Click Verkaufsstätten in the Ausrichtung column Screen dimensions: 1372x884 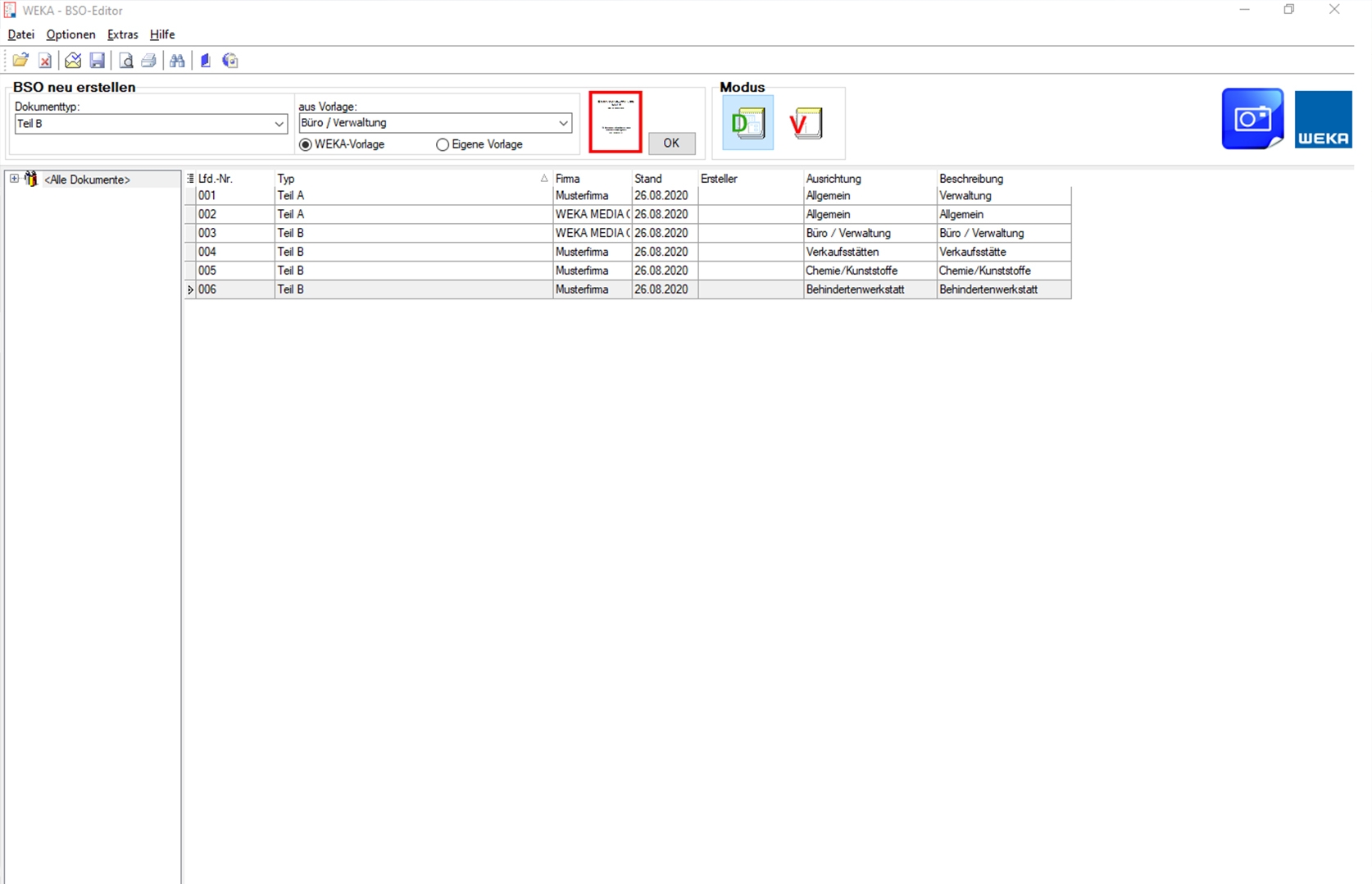pyautogui.click(x=870, y=253)
